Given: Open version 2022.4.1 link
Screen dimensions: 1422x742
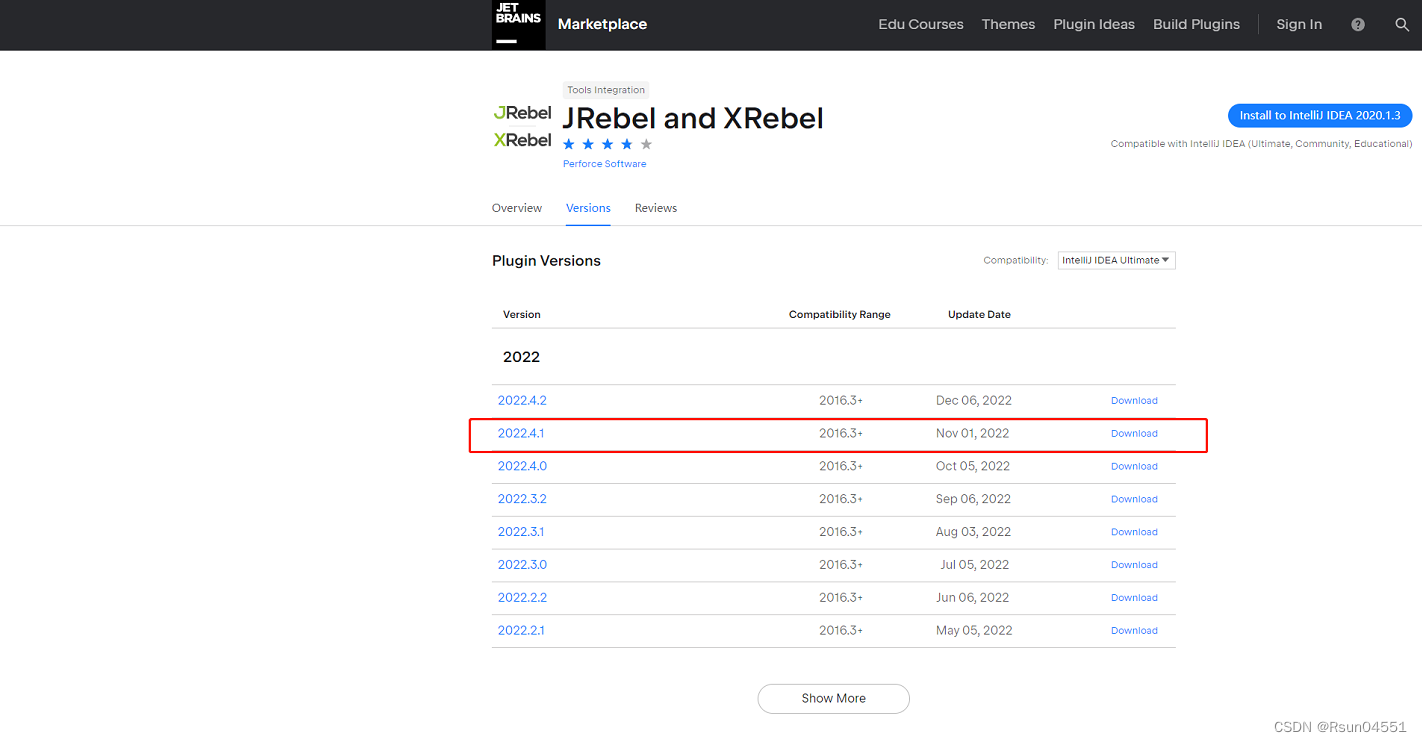Looking at the screenshot, I should (x=521, y=433).
